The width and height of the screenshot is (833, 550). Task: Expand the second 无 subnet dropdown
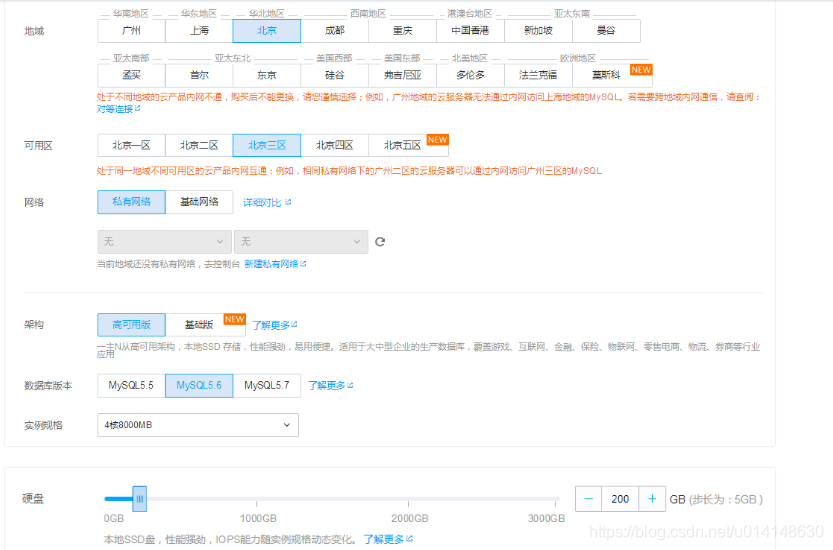click(301, 242)
